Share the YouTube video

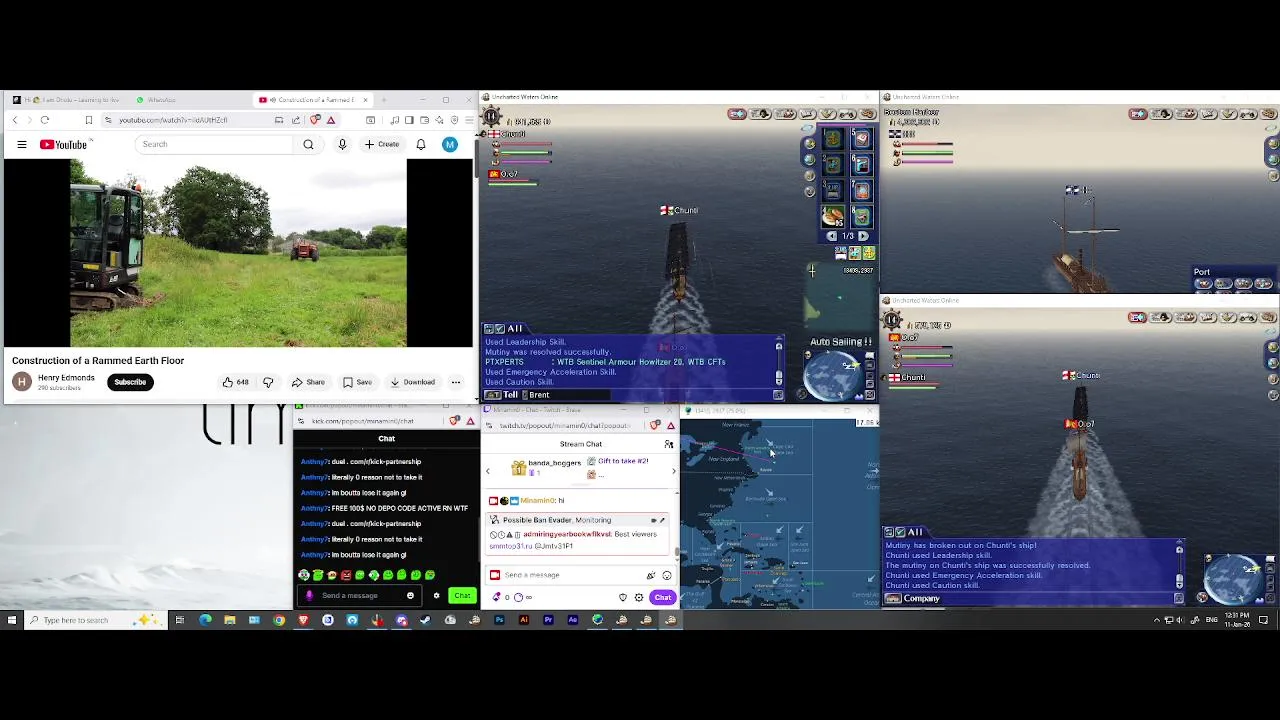click(x=308, y=382)
